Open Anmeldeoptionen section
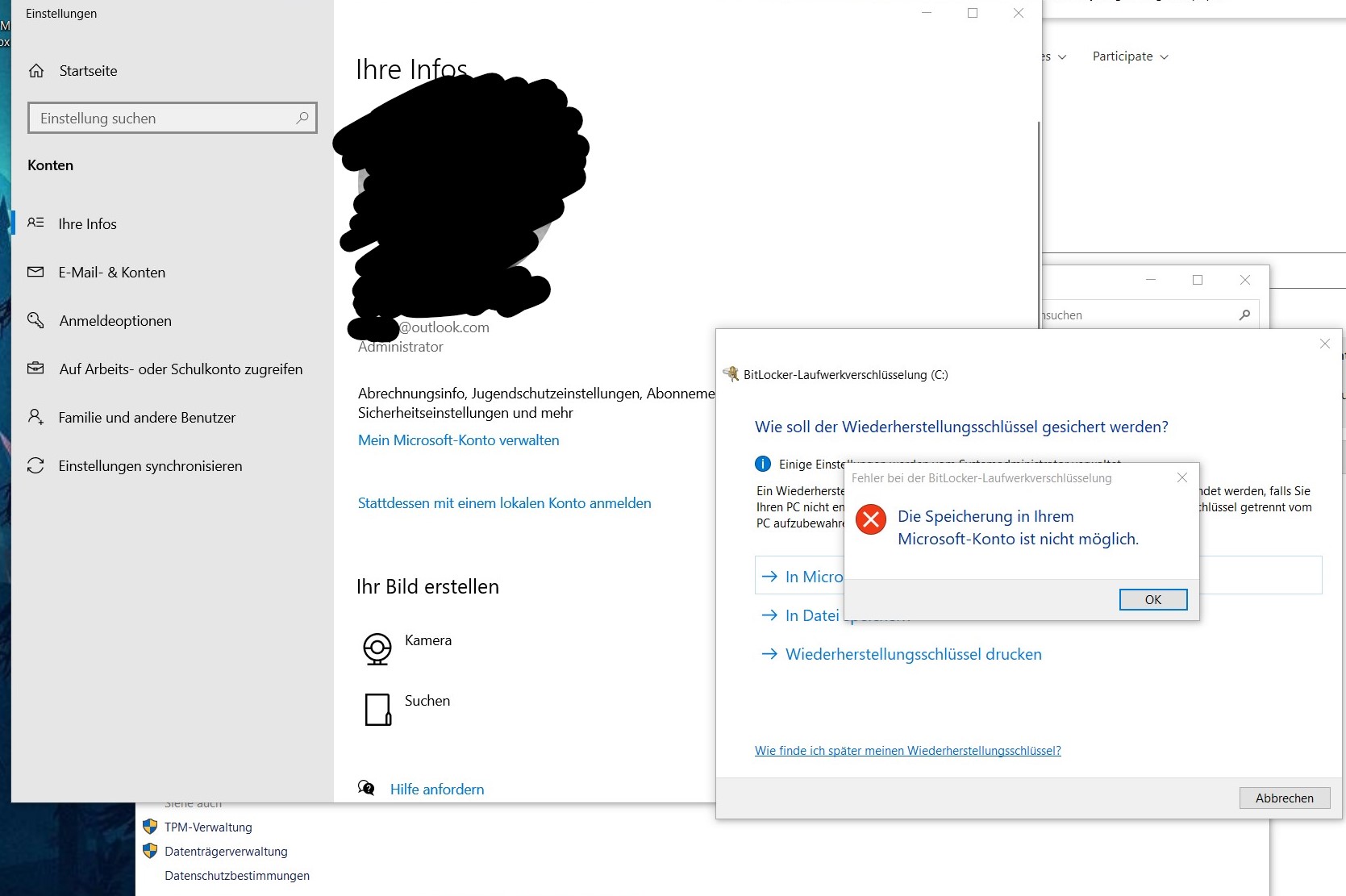The image size is (1346, 896). [x=115, y=320]
